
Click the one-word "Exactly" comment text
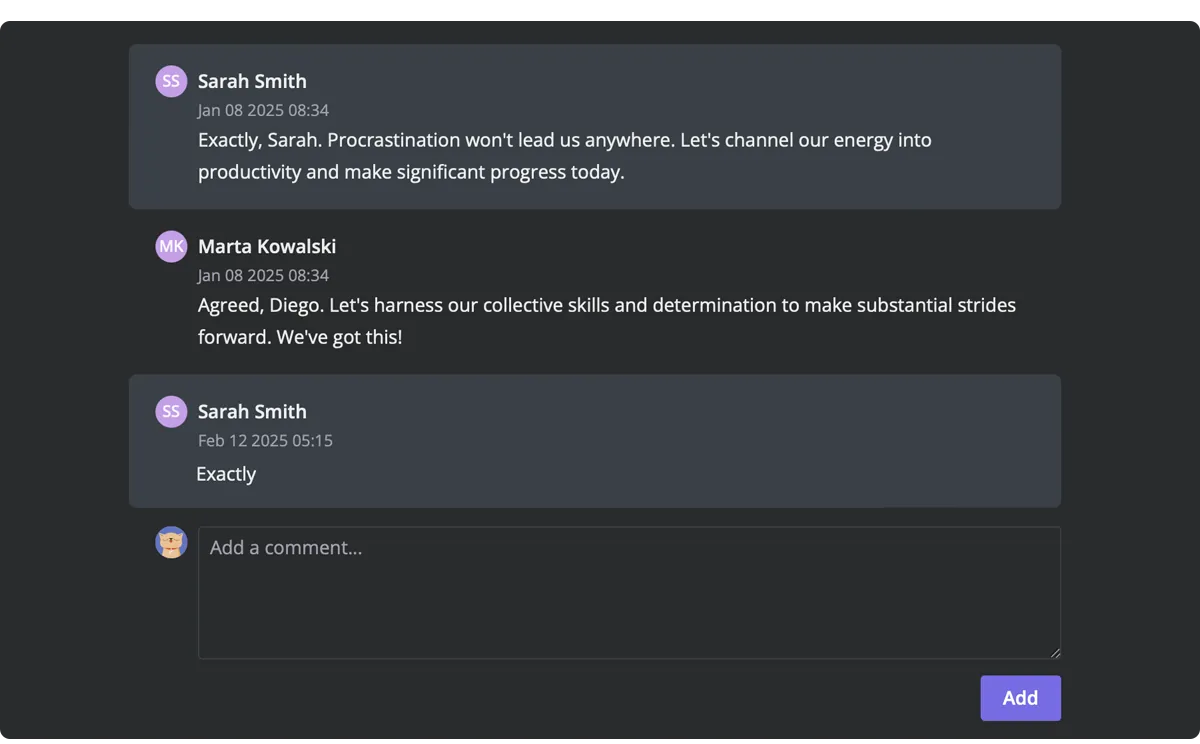click(226, 474)
